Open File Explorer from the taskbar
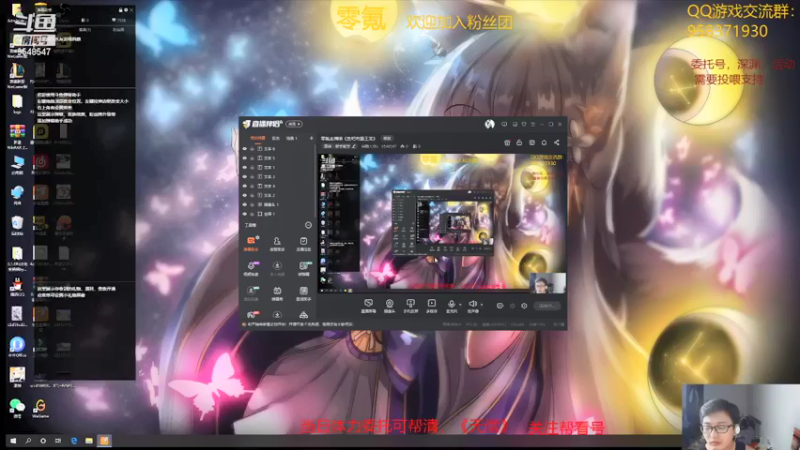Viewport: 800px width, 450px height. 89,440
